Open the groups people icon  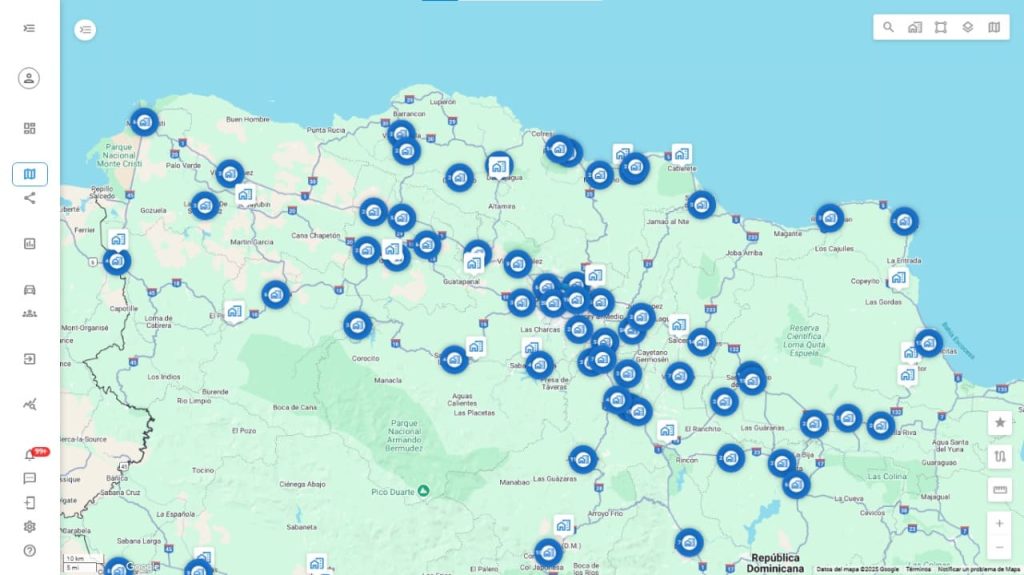(x=29, y=314)
